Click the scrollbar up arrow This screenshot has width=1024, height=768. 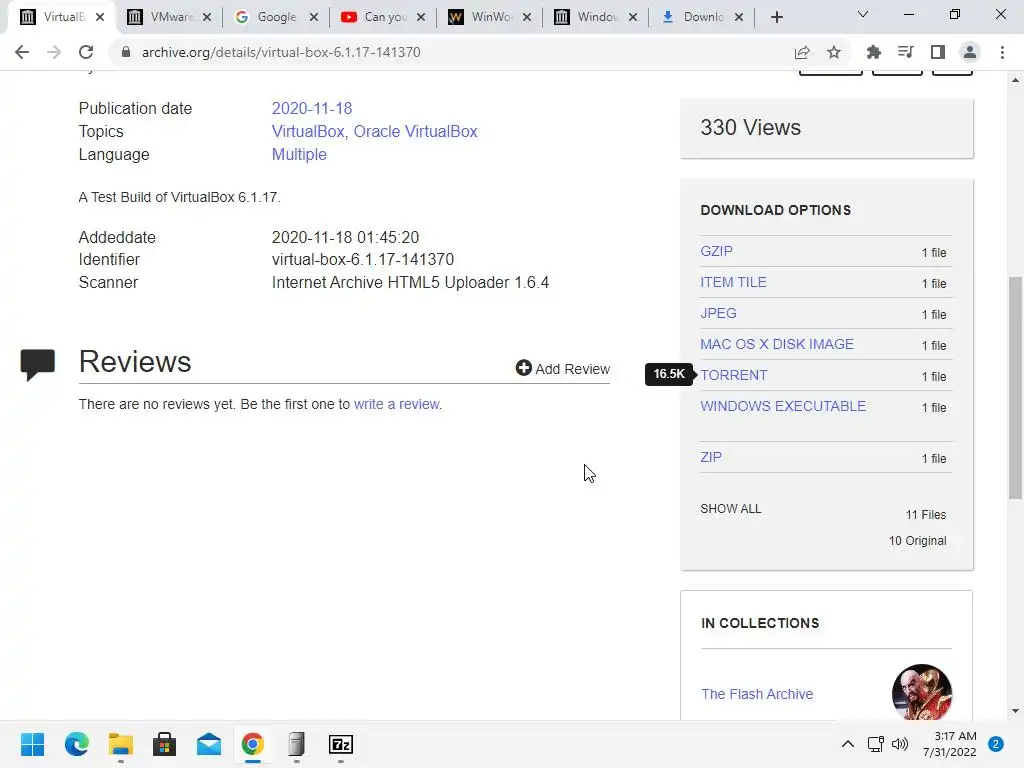pyautogui.click(x=1015, y=80)
